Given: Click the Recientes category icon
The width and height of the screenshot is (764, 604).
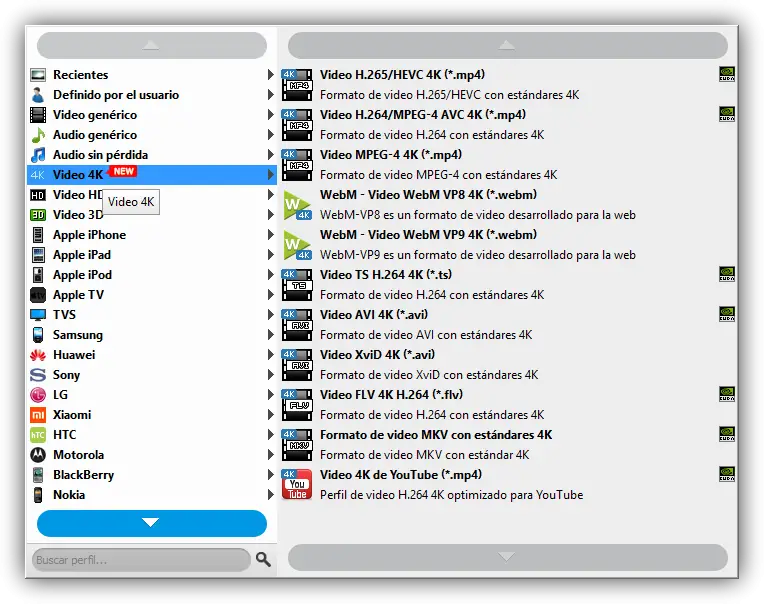Looking at the screenshot, I should click(38, 75).
